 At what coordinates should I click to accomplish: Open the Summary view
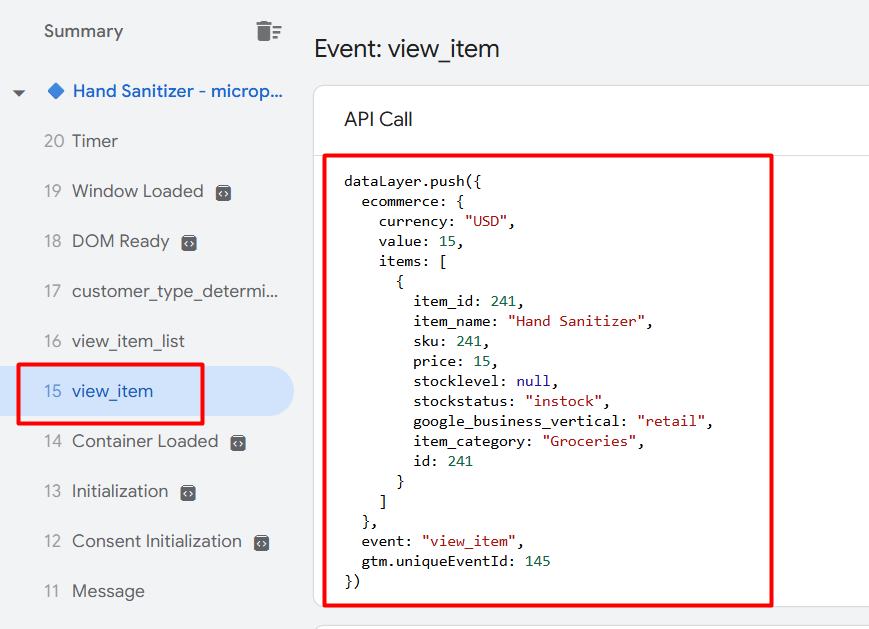pos(83,31)
